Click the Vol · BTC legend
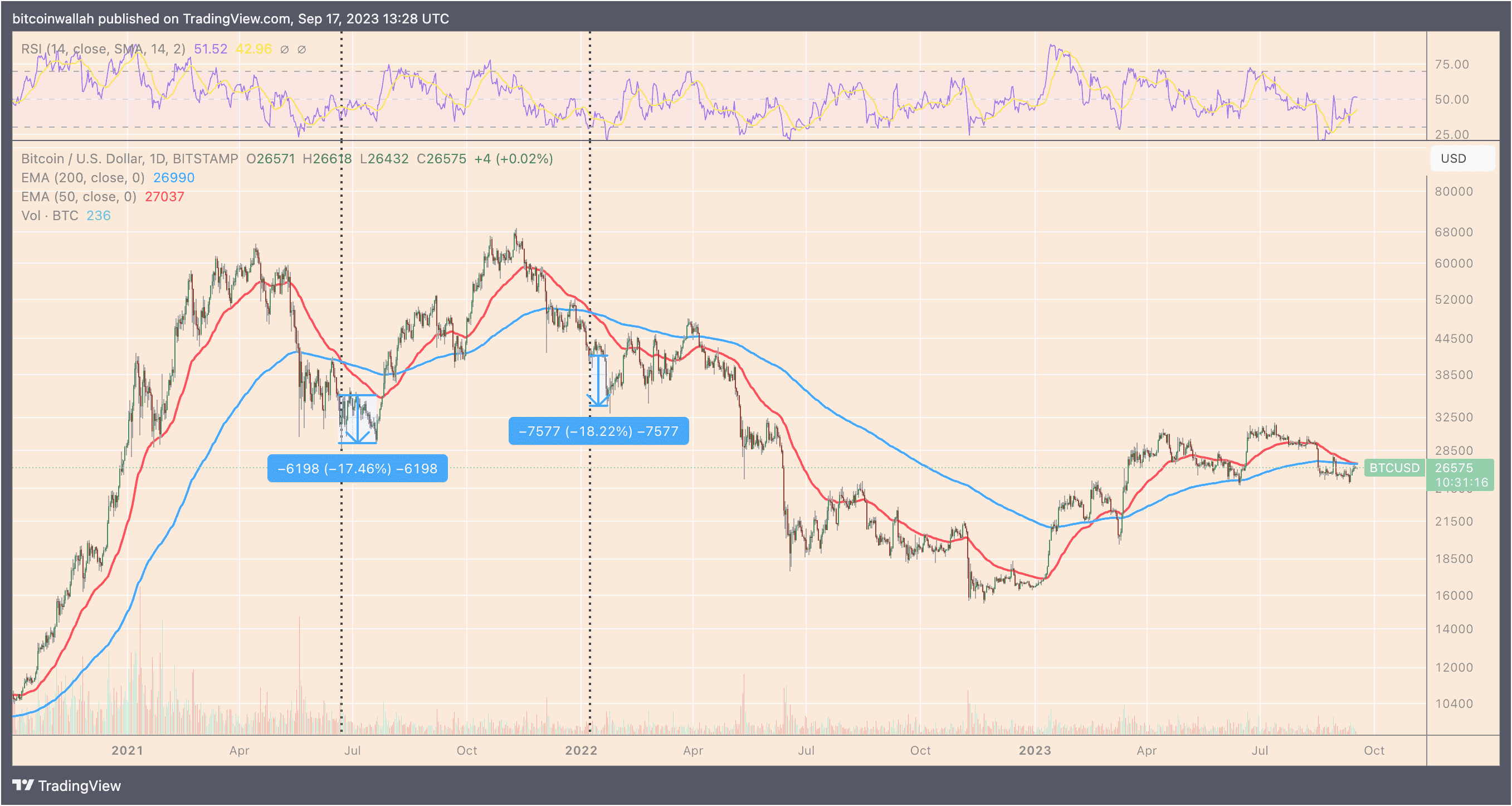The image size is (1512, 806). [50, 216]
